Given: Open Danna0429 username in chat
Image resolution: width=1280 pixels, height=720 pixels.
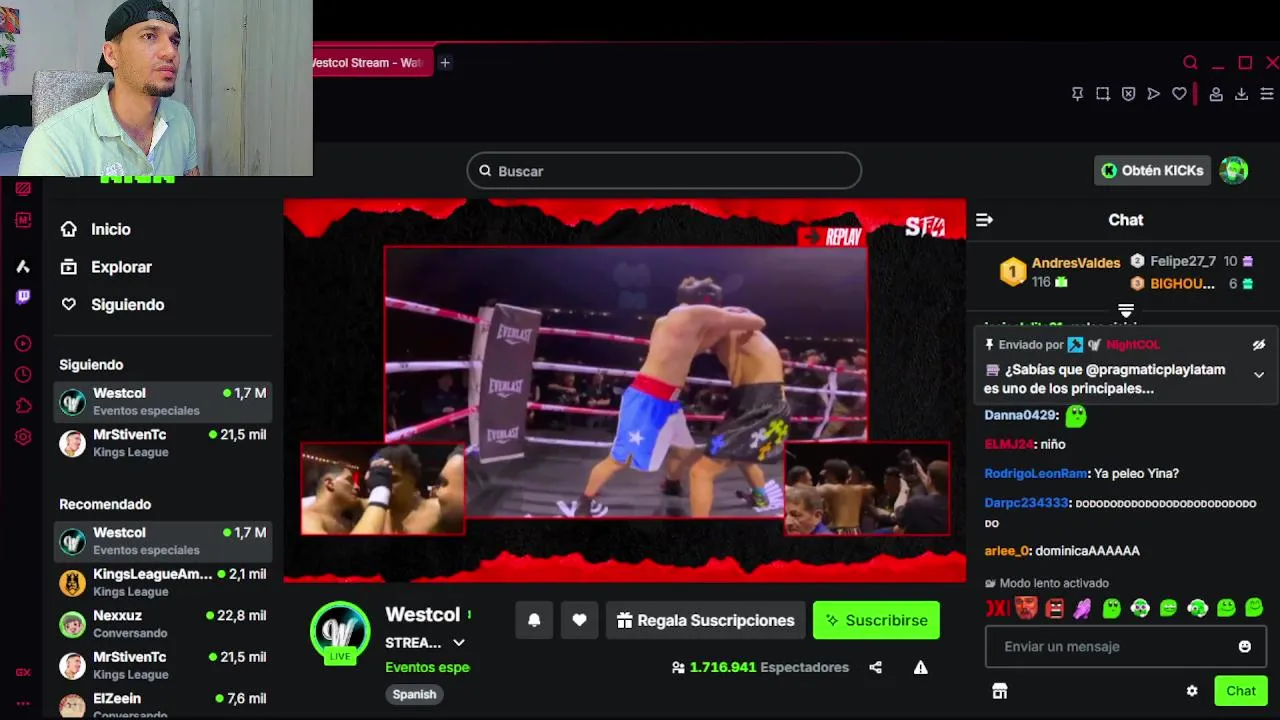Looking at the screenshot, I should [x=1020, y=415].
